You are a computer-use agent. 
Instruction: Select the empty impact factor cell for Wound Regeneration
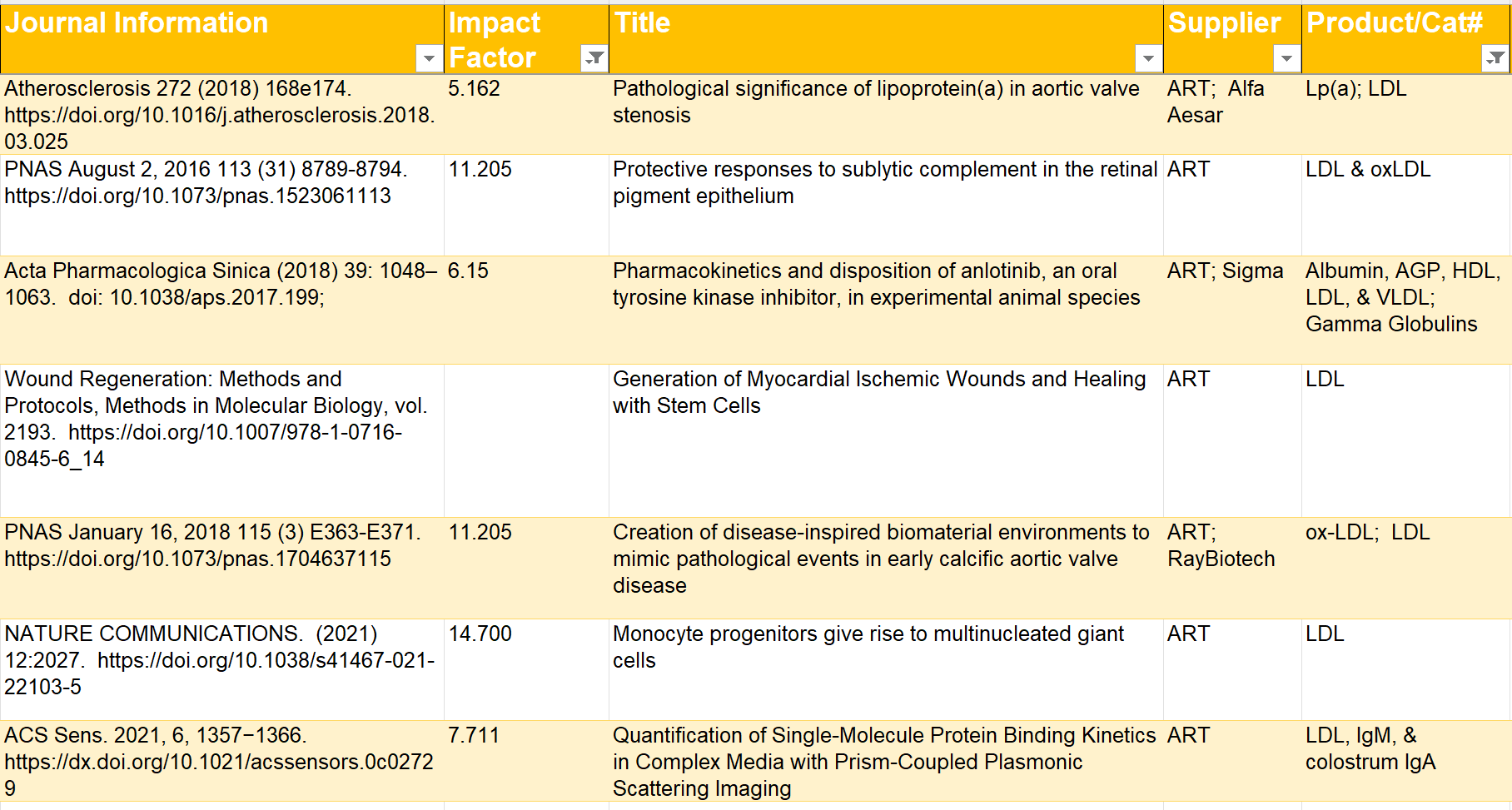(526, 440)
